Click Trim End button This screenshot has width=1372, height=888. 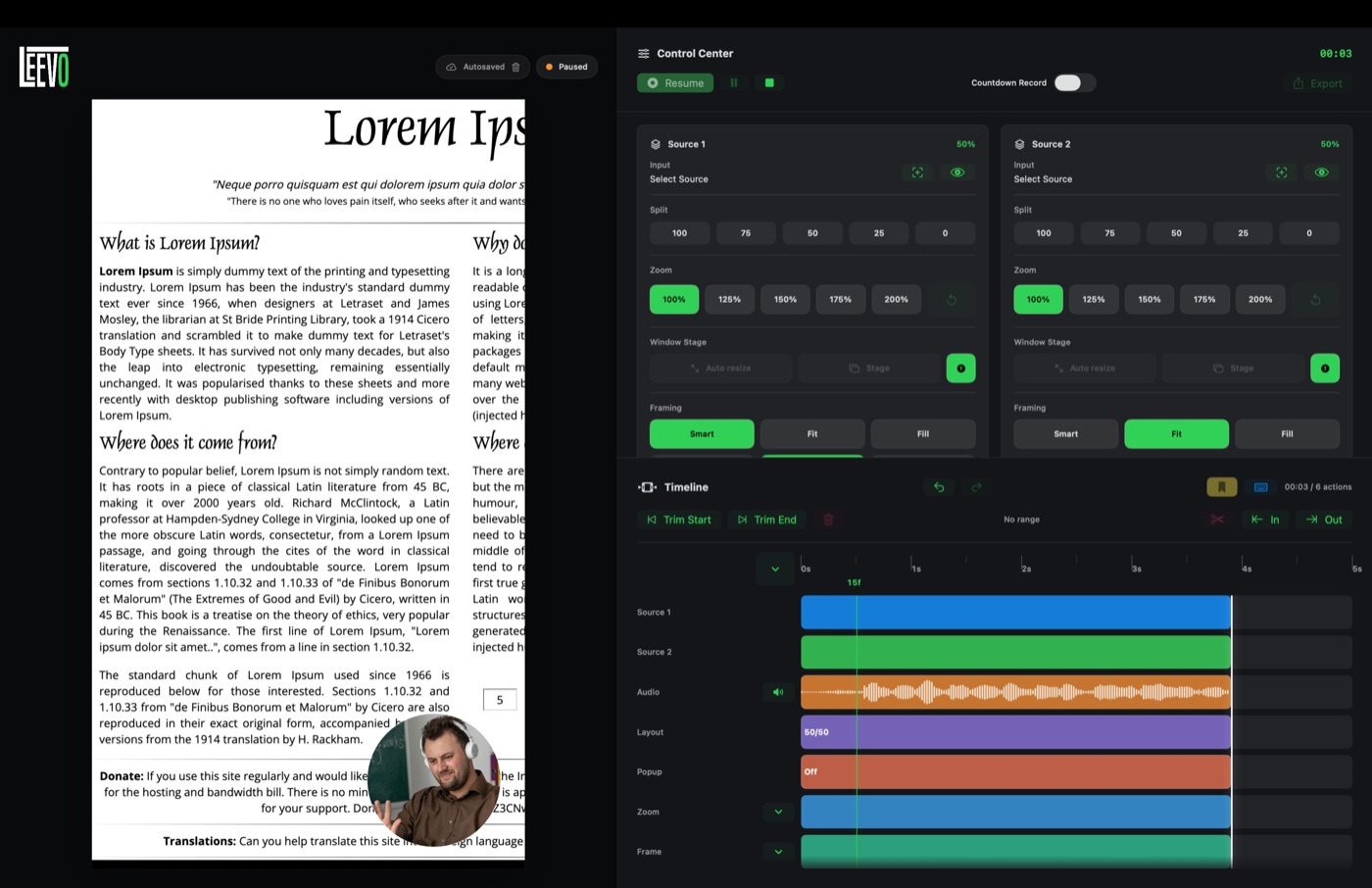point(766,519)
